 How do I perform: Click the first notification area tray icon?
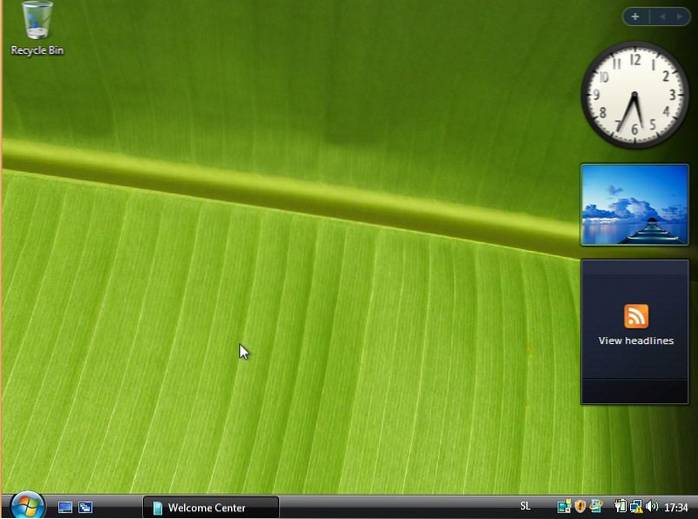click(x=564, y=507)
